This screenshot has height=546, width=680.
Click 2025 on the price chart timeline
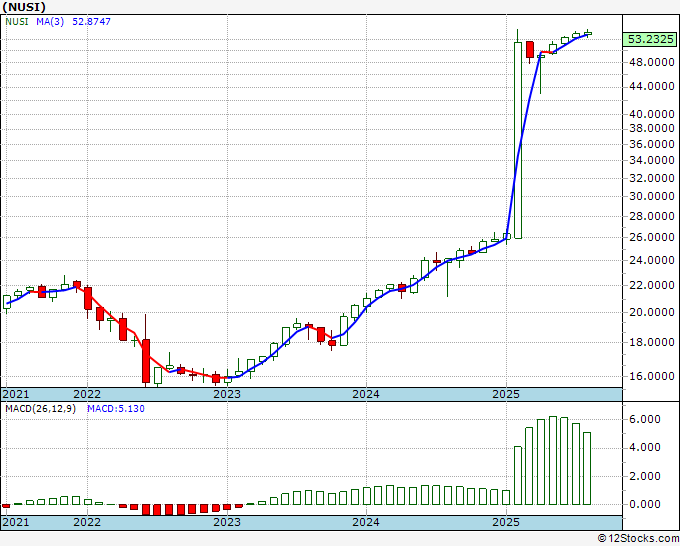pos(506,394)
